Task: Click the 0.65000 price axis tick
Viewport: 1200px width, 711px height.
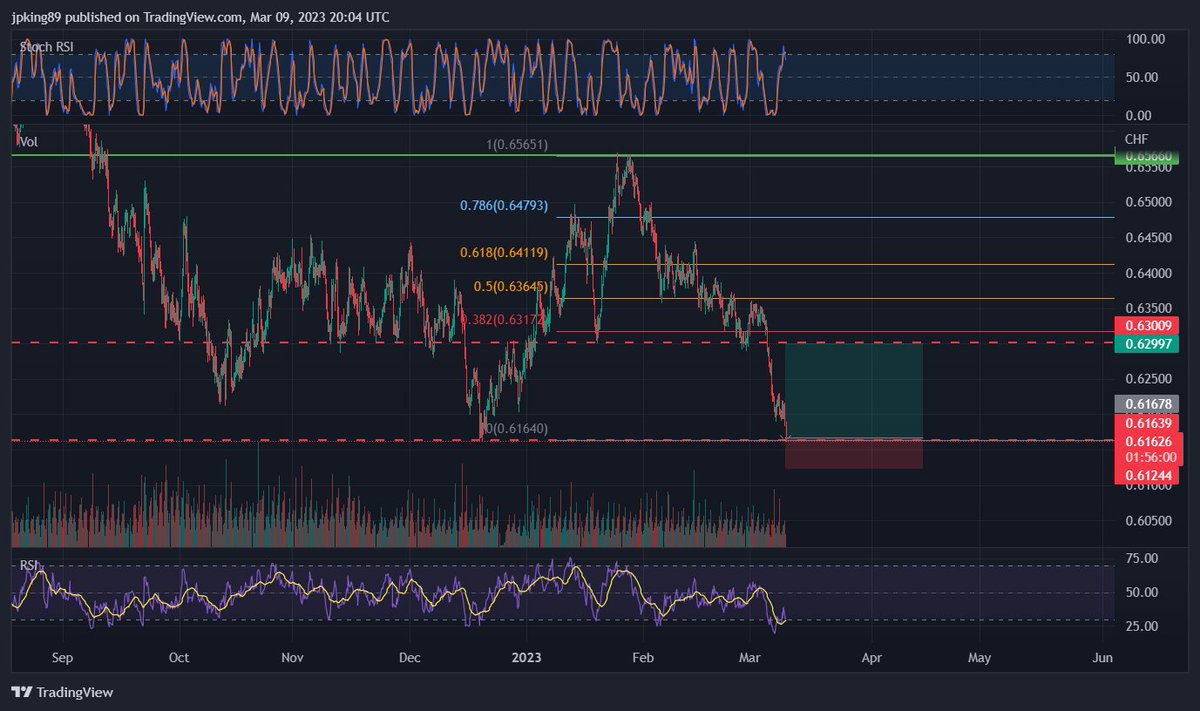Action: click(x=1149, y=203)
